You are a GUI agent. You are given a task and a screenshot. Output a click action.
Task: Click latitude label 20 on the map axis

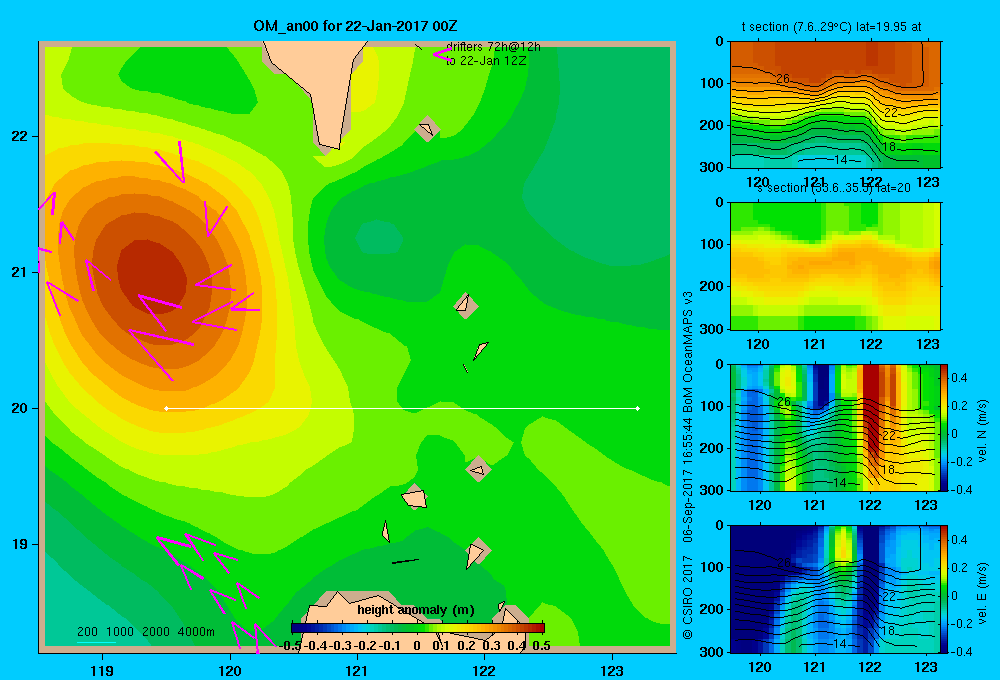coord(19,408)
